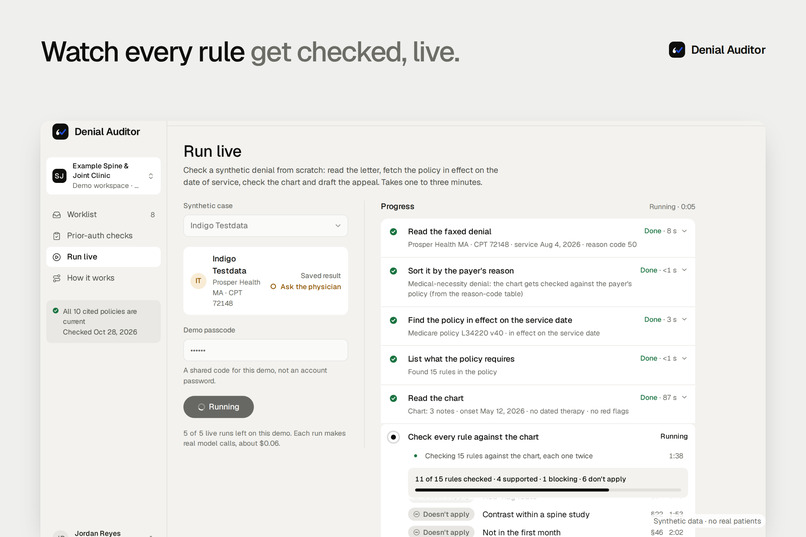Click the Denial Auditor logo in the sidebar
This screenshot has width=806, height=537.
click(x=60, y=132)
